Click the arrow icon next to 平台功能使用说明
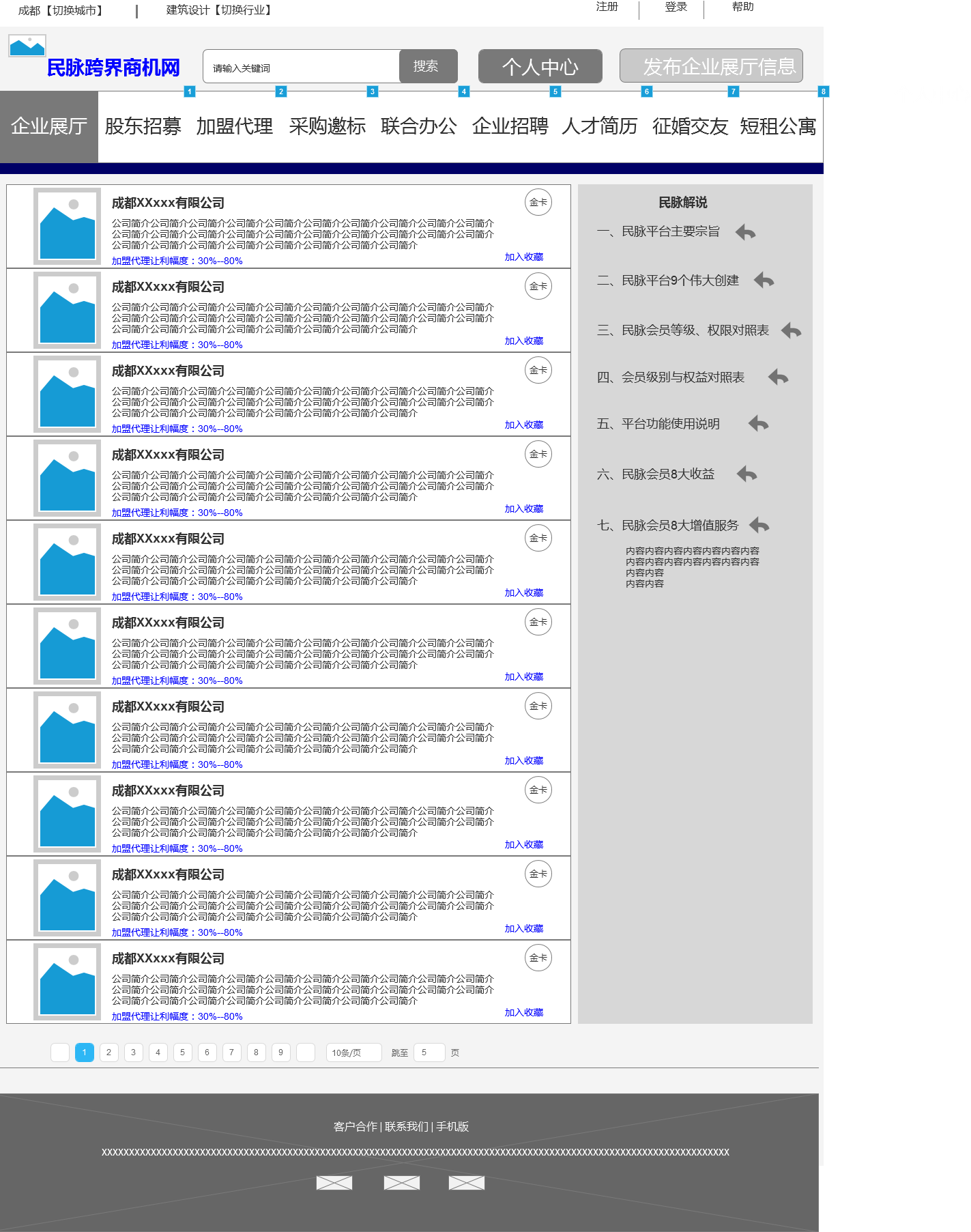Screen dimensions: 971x1232 tap(758, 424)
